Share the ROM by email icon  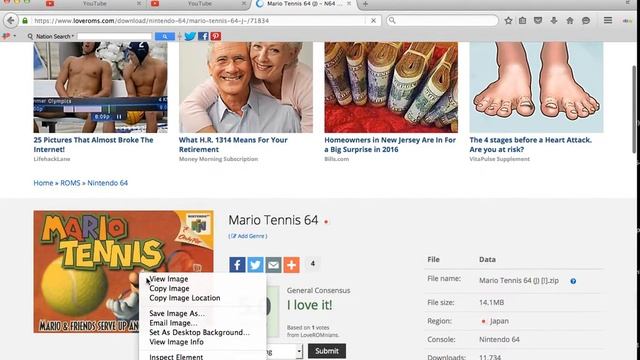(273, 265)
